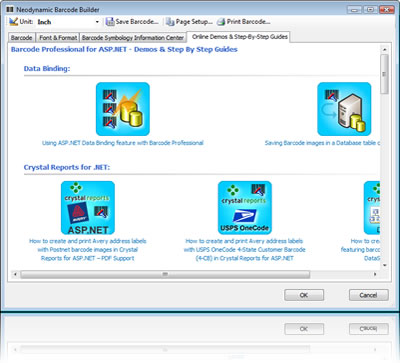
Task: Open the Saving Barcode in Database thumbnail
Action: pyautogui.click(x=344, y=109)
